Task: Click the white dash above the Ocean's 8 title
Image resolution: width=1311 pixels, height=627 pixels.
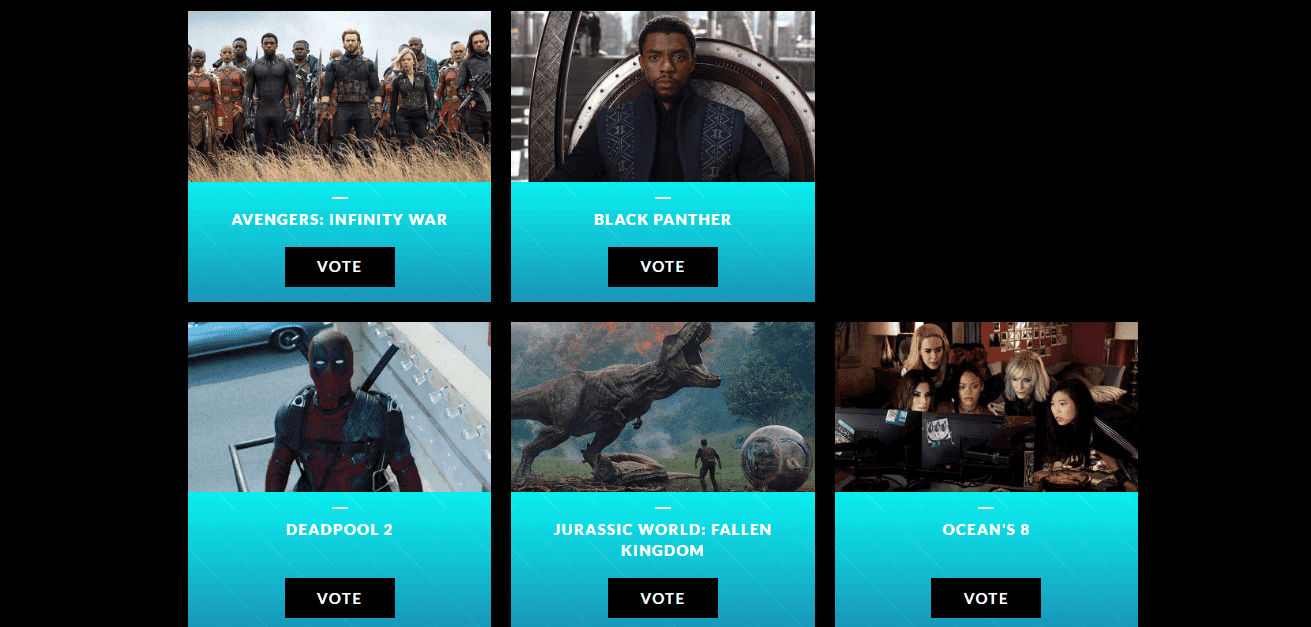Action: 985,508
